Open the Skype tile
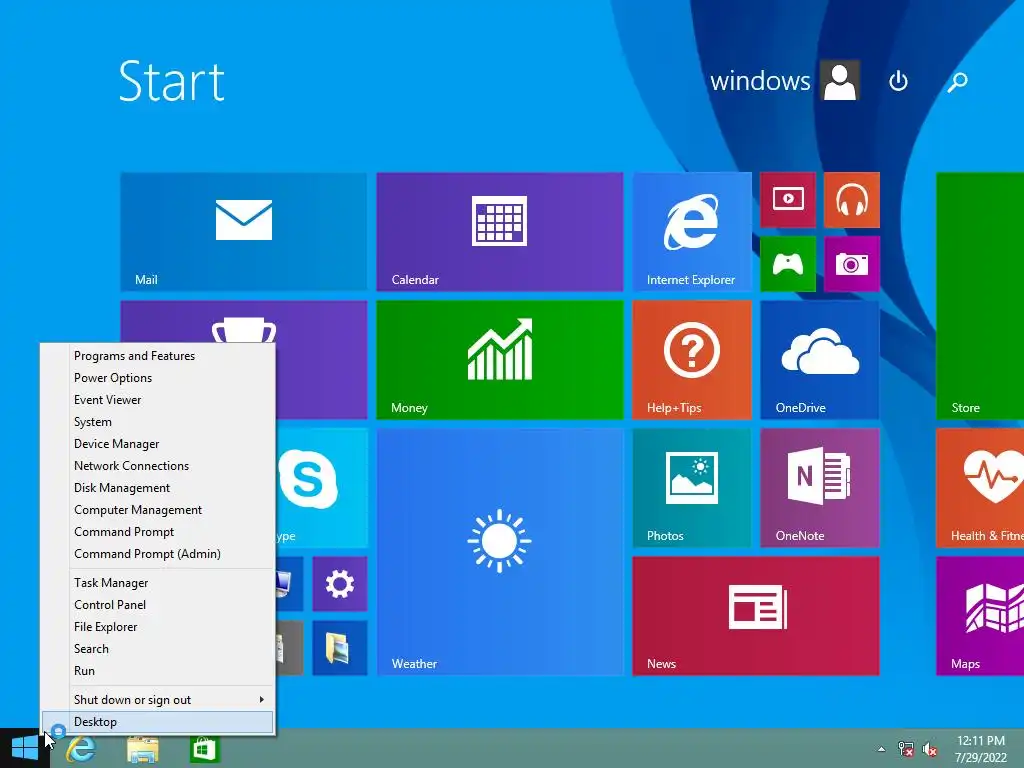The height and width of the screenshot is (768, 1024). (x=321, y=488)
